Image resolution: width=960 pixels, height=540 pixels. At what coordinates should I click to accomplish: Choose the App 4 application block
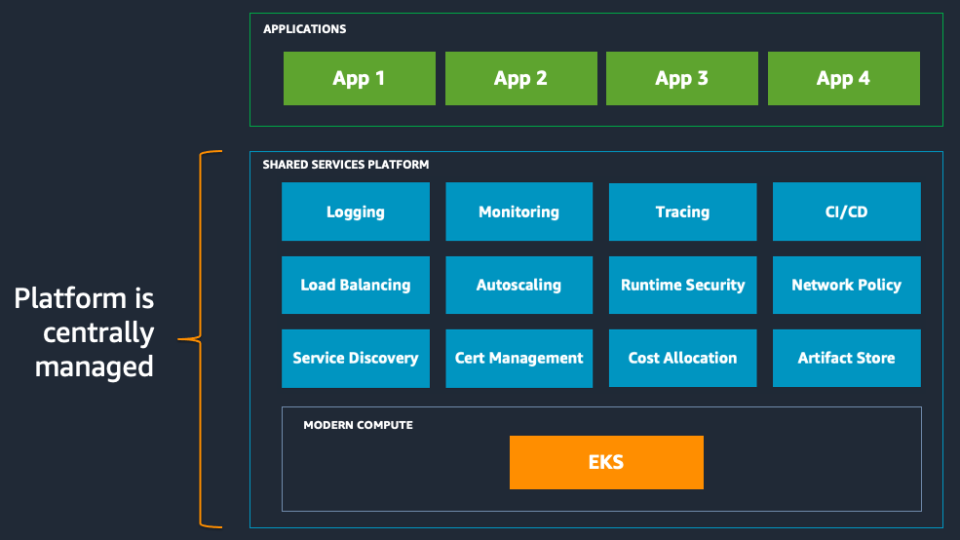click(x=844, y=78)
